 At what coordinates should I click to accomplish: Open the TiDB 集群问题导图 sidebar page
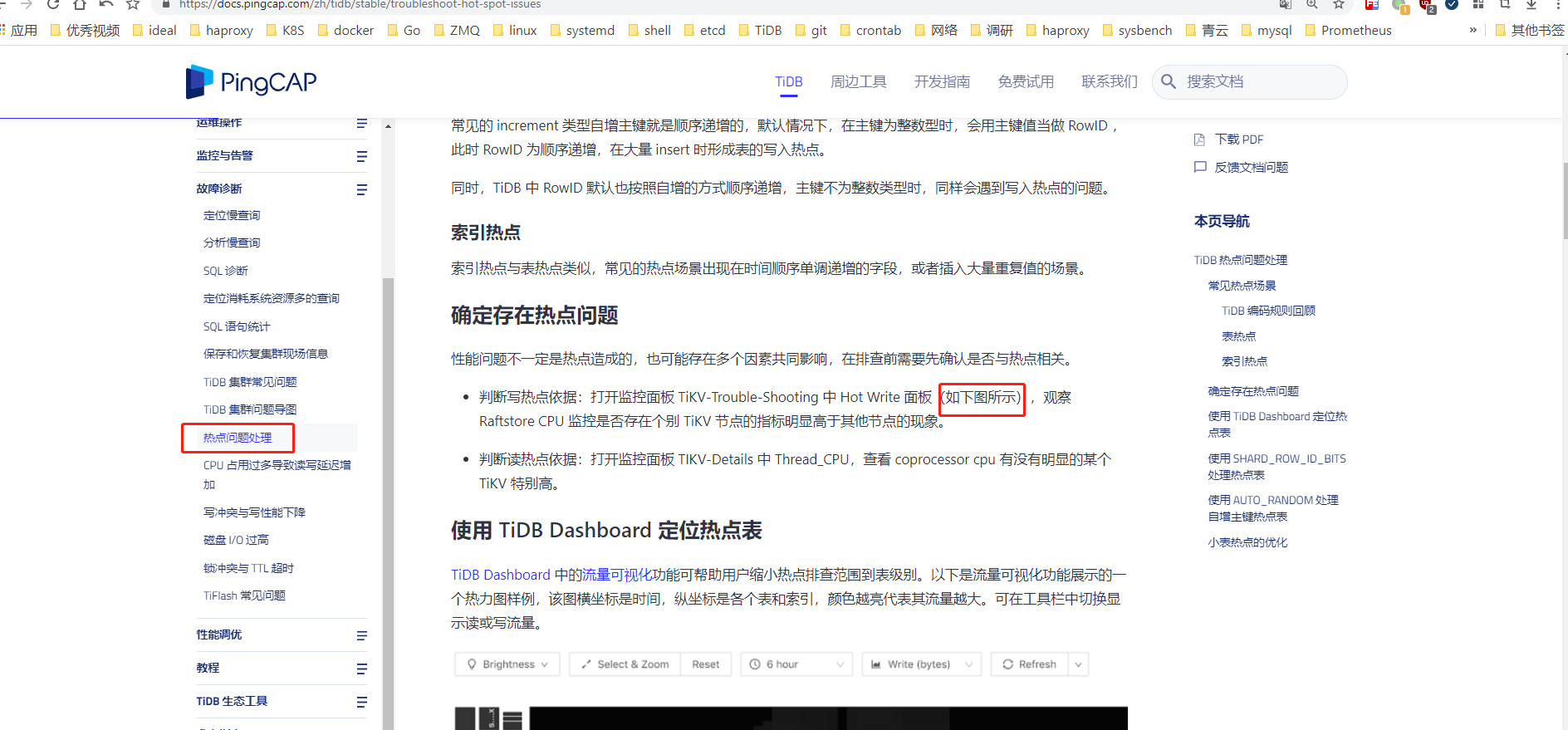[x=250, y=409]
